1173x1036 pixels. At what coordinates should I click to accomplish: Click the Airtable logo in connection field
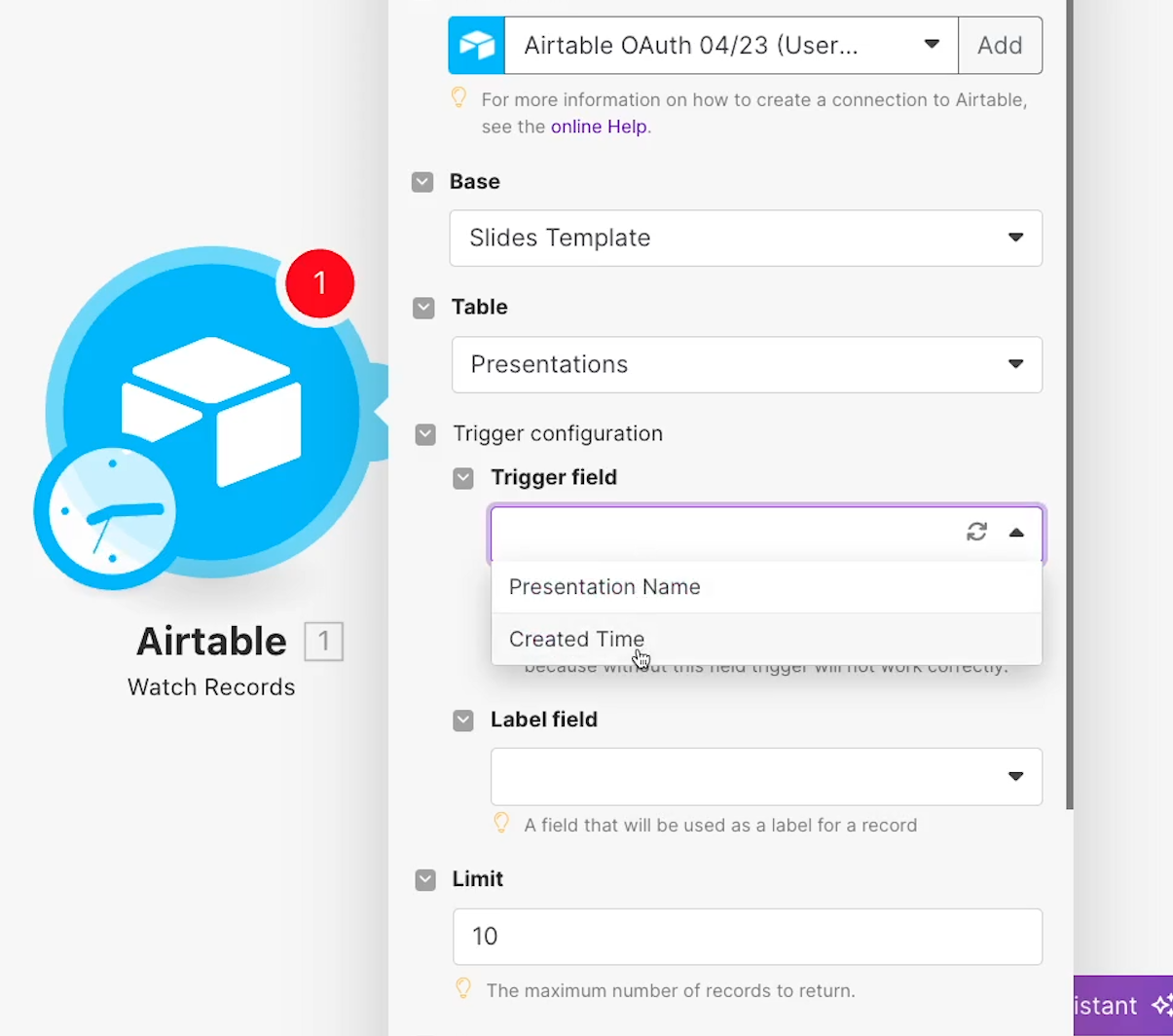click(477, 46)
